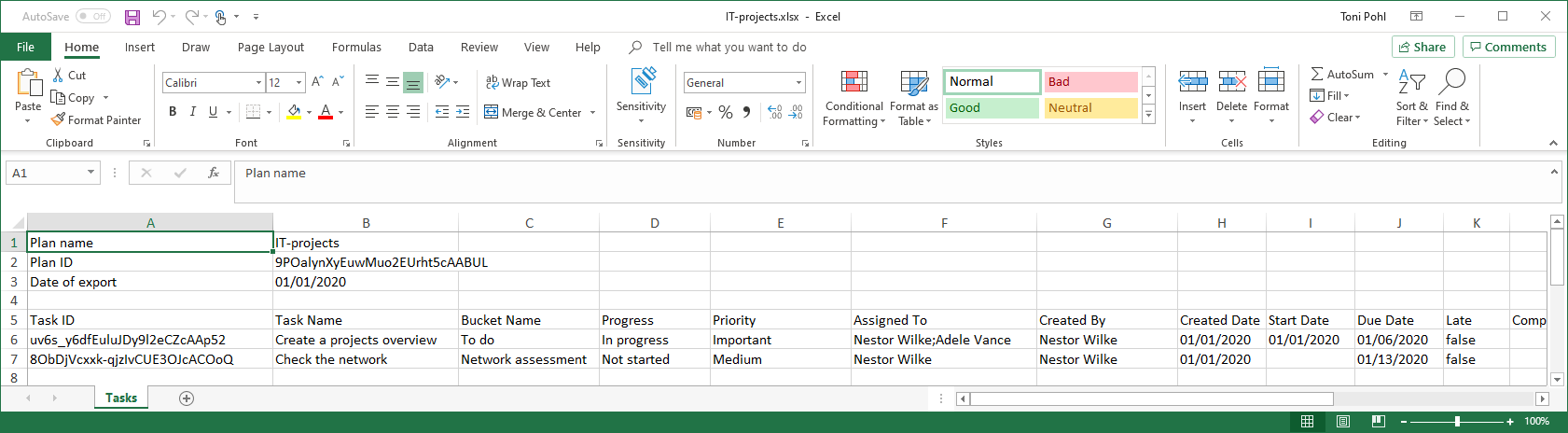Open the font size dropdown

click(298, 83)
